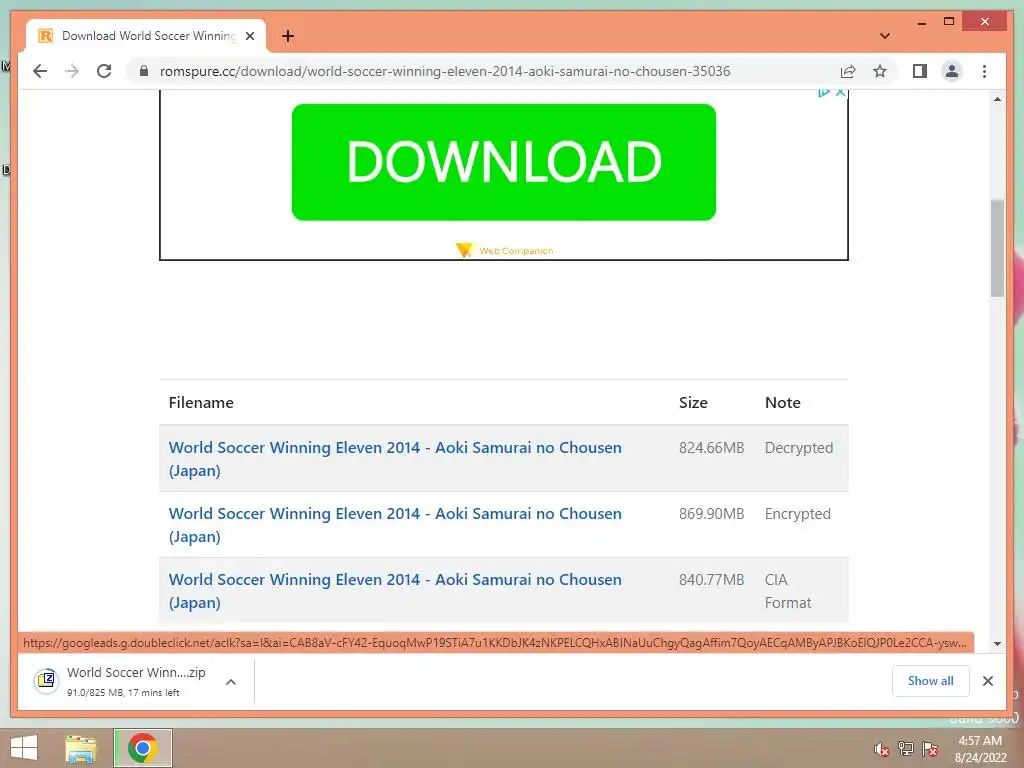Click the 824.66MB size cell
The height and width of the screenshot is (768, 1024).
pos(711,448)
